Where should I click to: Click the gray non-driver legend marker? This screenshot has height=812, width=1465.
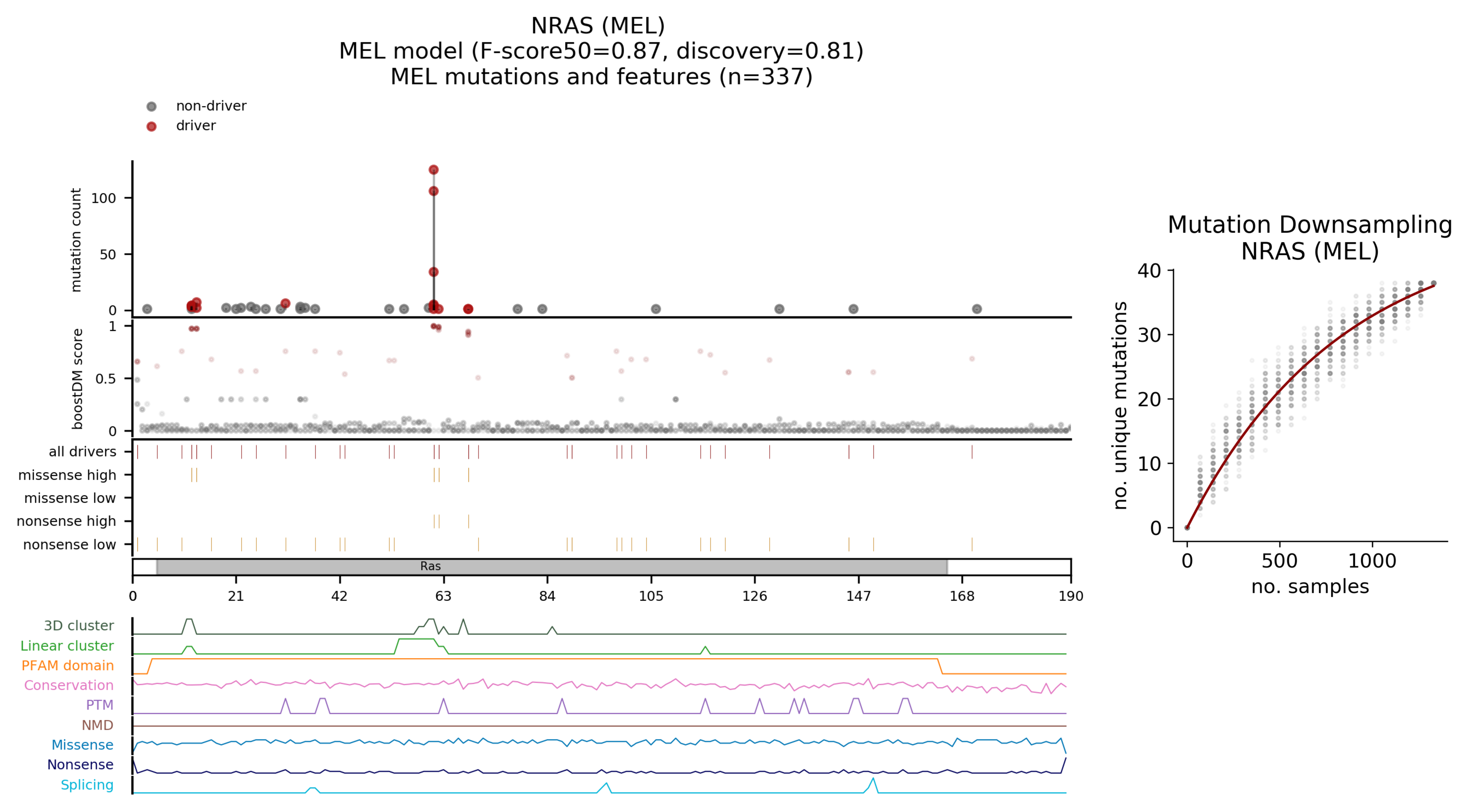coord(151,106)
